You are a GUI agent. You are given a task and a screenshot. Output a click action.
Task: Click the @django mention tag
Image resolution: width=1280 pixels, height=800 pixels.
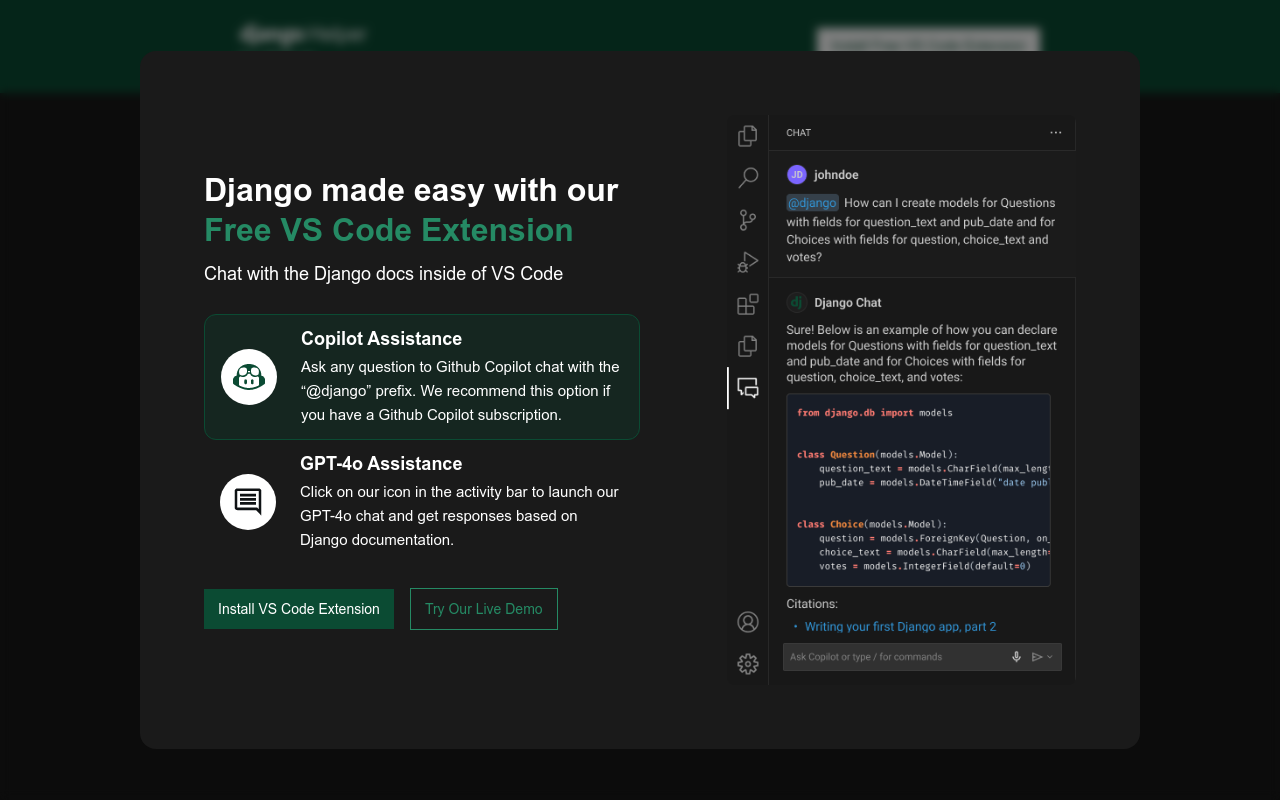pyautogui.click(x=812, y=203)
